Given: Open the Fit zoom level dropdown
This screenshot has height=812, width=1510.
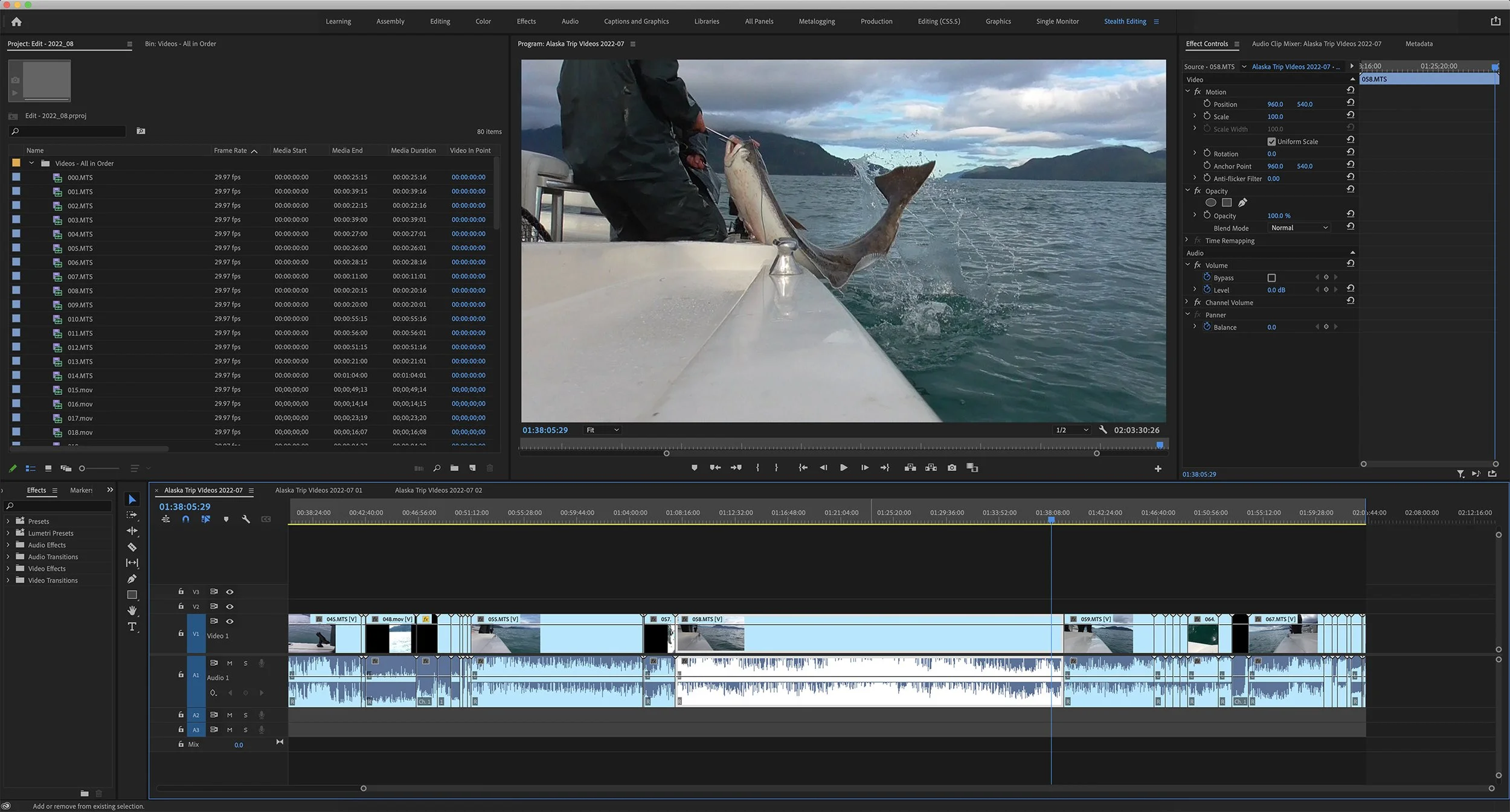Looking at the screenshot, I should tap(602, 430).
